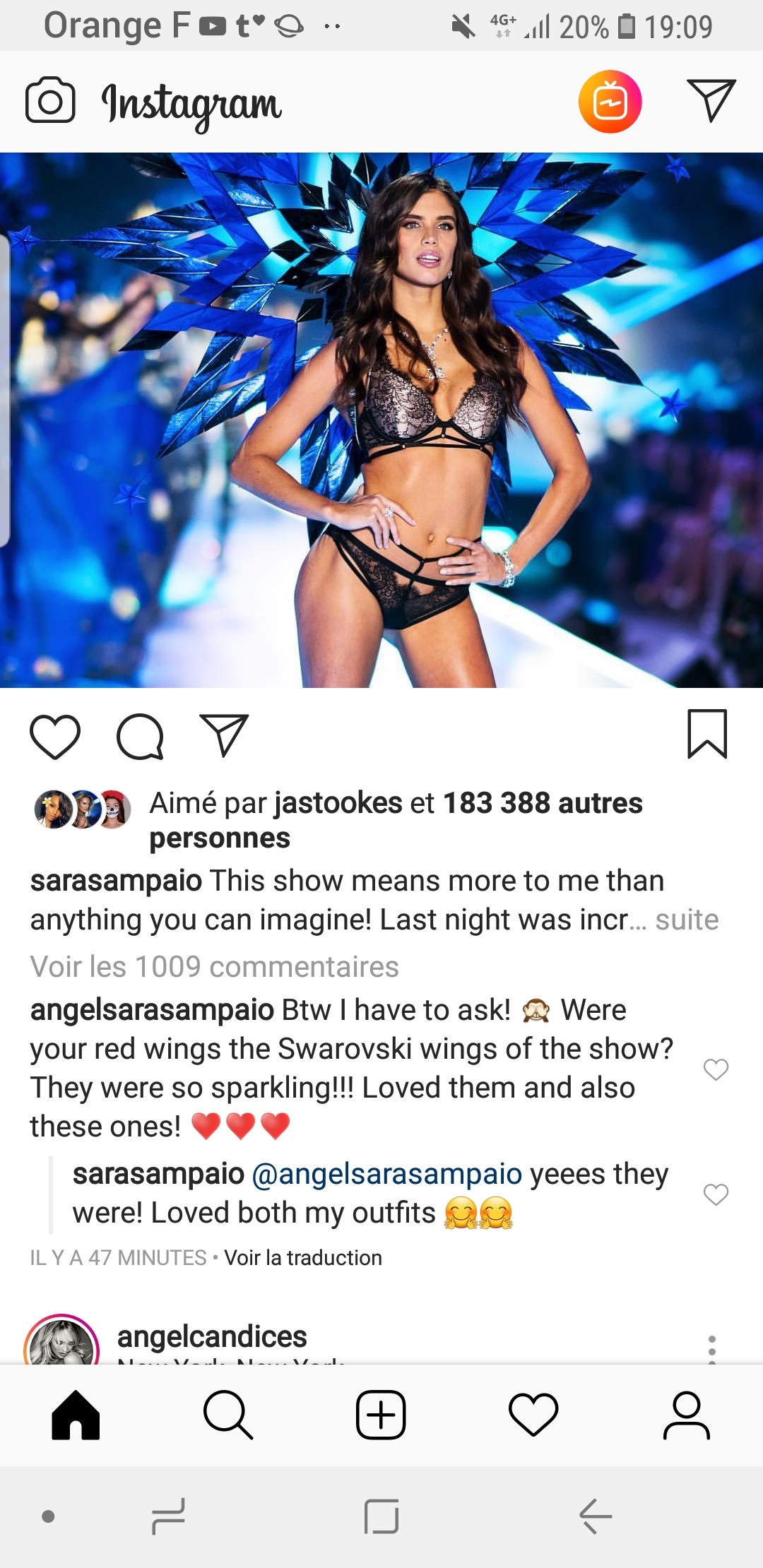Tap the comment bubble under the photo
Image resolution: width=763 pixels, height=1568 pixels.
click(x=141, y=737)
